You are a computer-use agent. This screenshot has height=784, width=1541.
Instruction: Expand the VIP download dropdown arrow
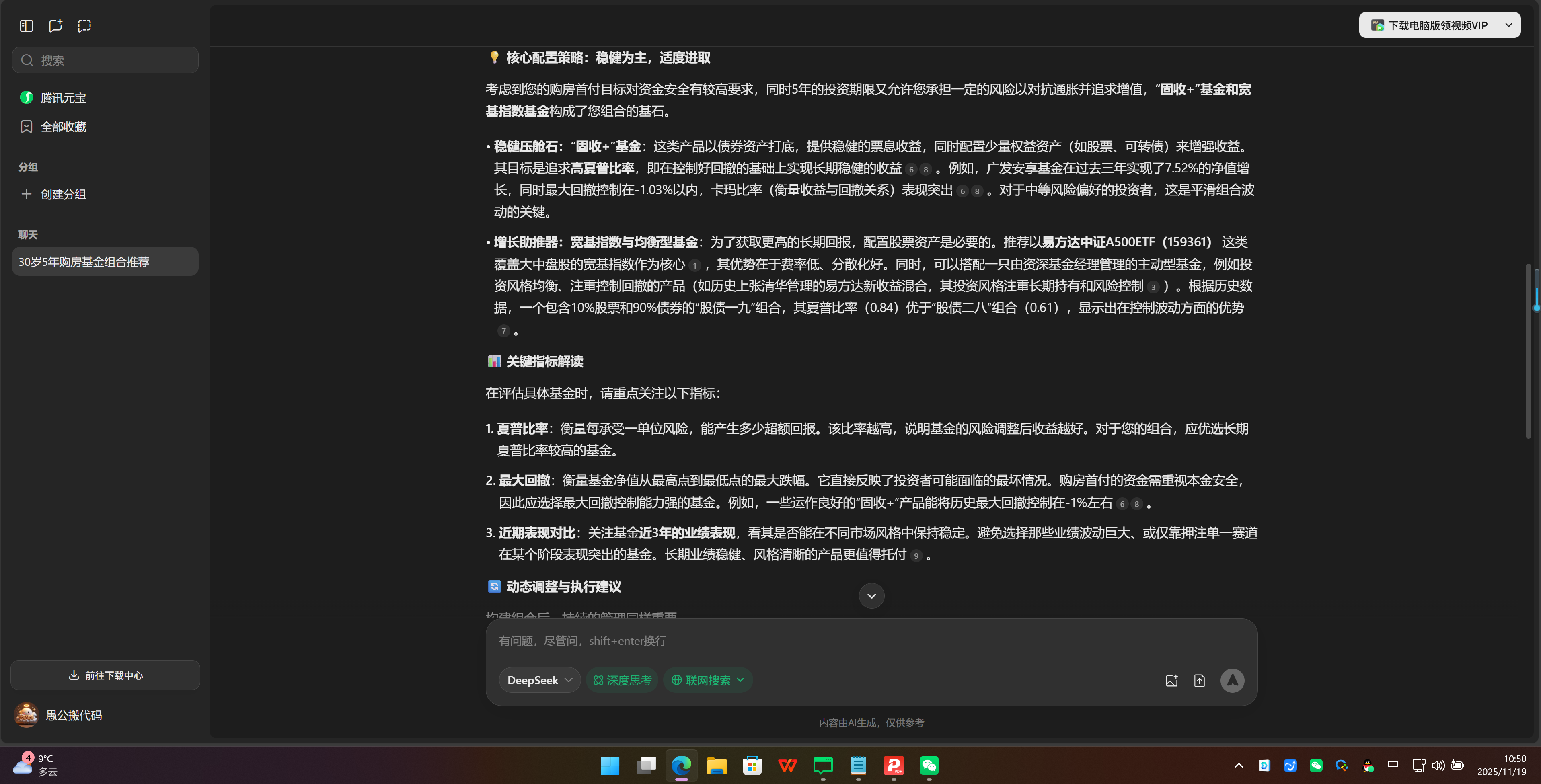[1509, 25]
